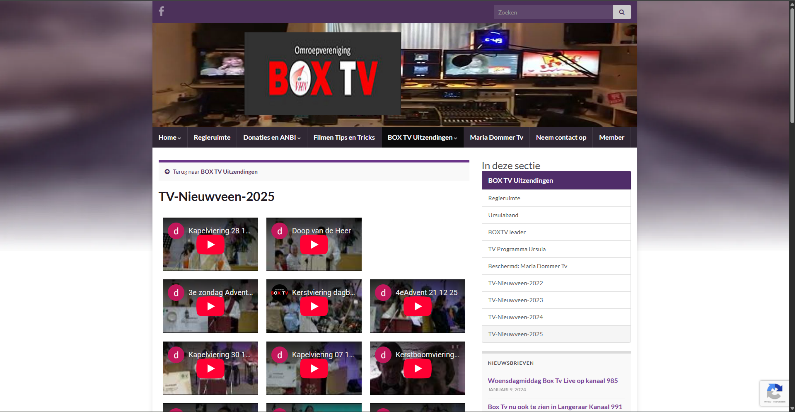Click the Kerstboomviering video thumbnail
Screen dimensions: 795x412
(x=417, y=368)
